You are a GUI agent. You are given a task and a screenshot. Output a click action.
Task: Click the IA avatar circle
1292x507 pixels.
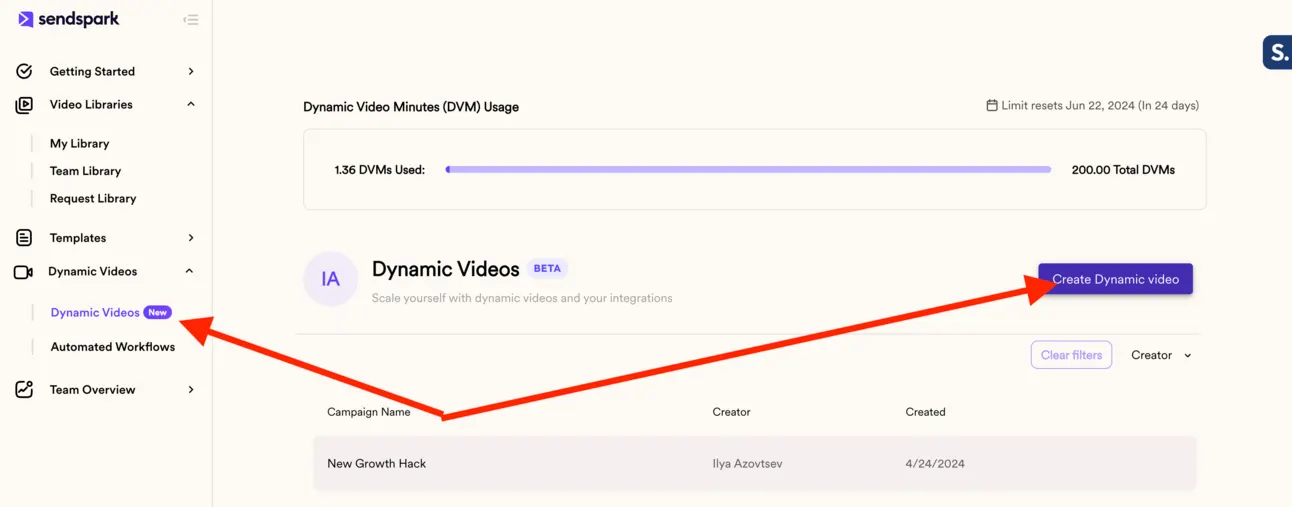point(331,279)
